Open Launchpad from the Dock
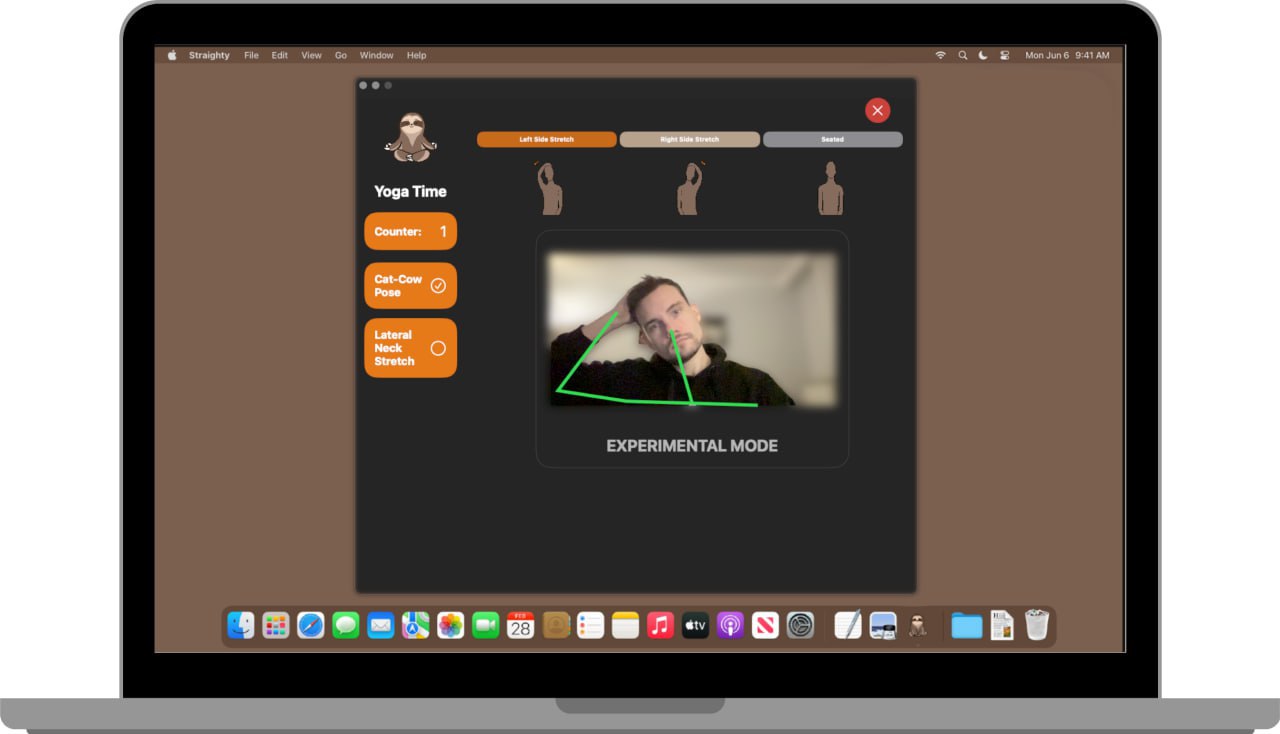The image size is (1280, 734). pos(276,626)
